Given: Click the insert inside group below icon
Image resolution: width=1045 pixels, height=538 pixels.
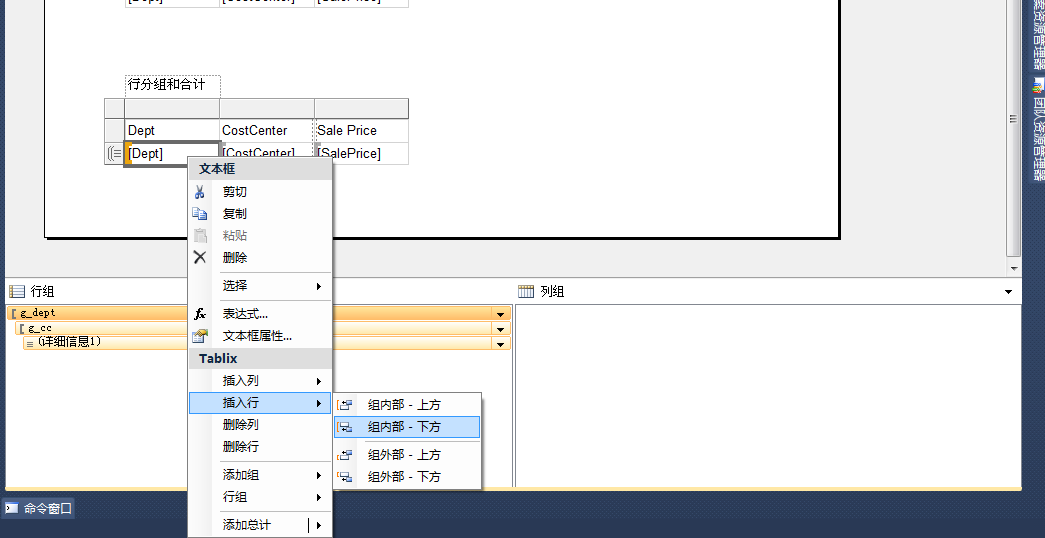Looking at the screenshot, I should pos(345,427).
